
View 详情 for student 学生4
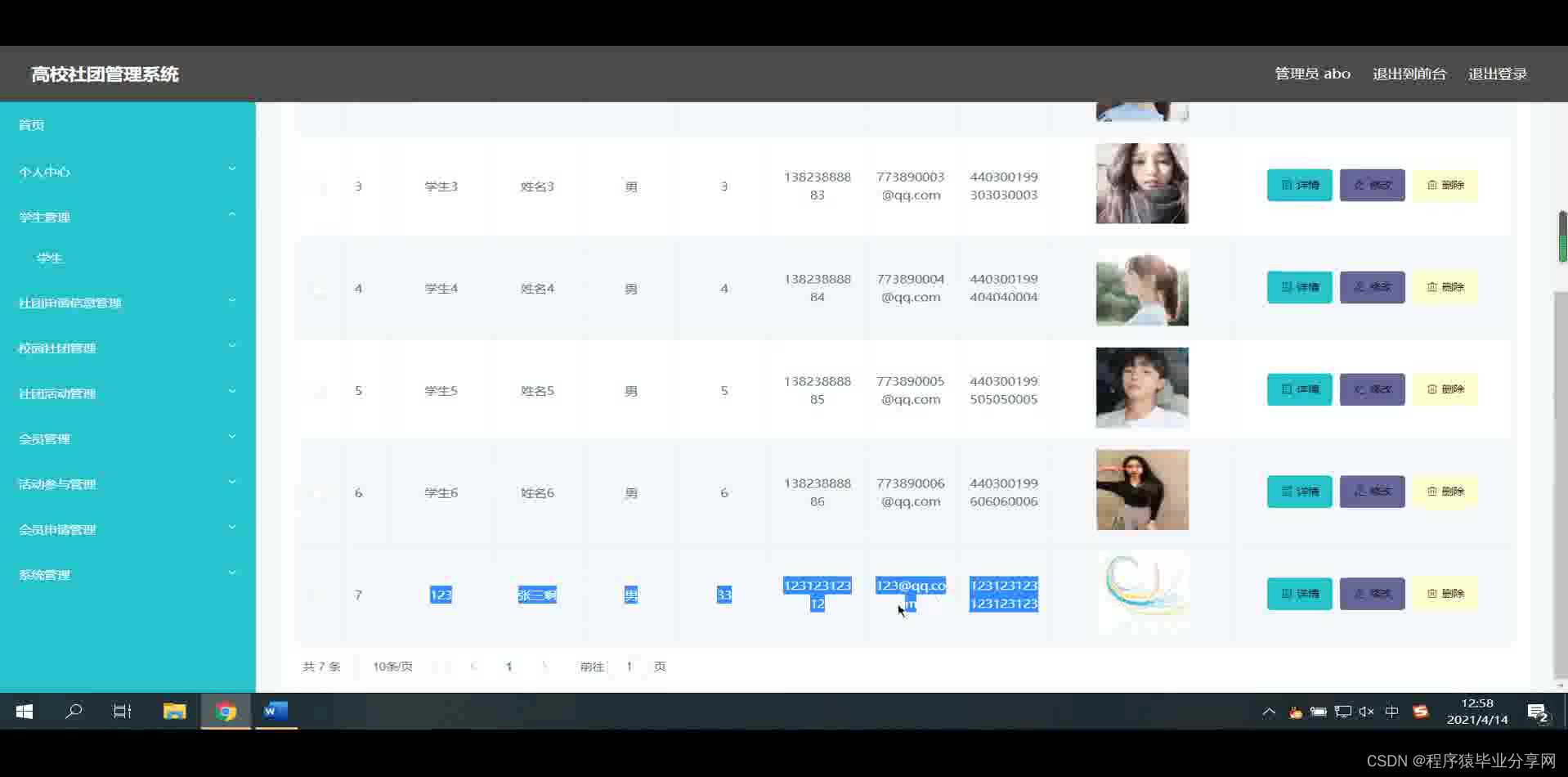(1299, 287)
